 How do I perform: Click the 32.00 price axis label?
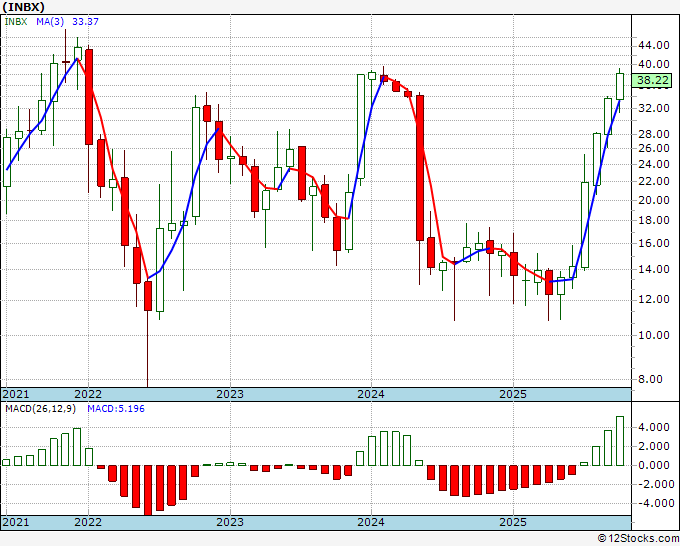[653, 108]
